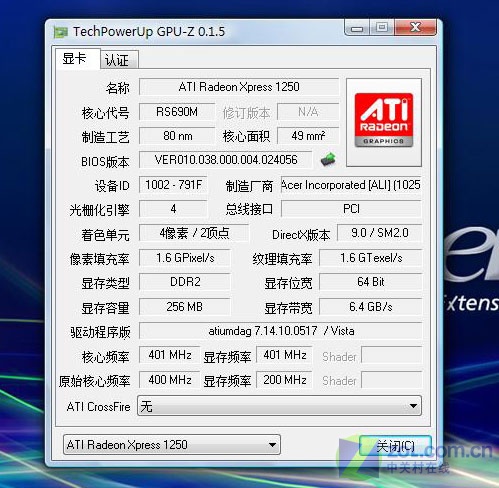Click the 49 mm² die size field
Viewport: 499px width, 488px height.
pos(308,136)
